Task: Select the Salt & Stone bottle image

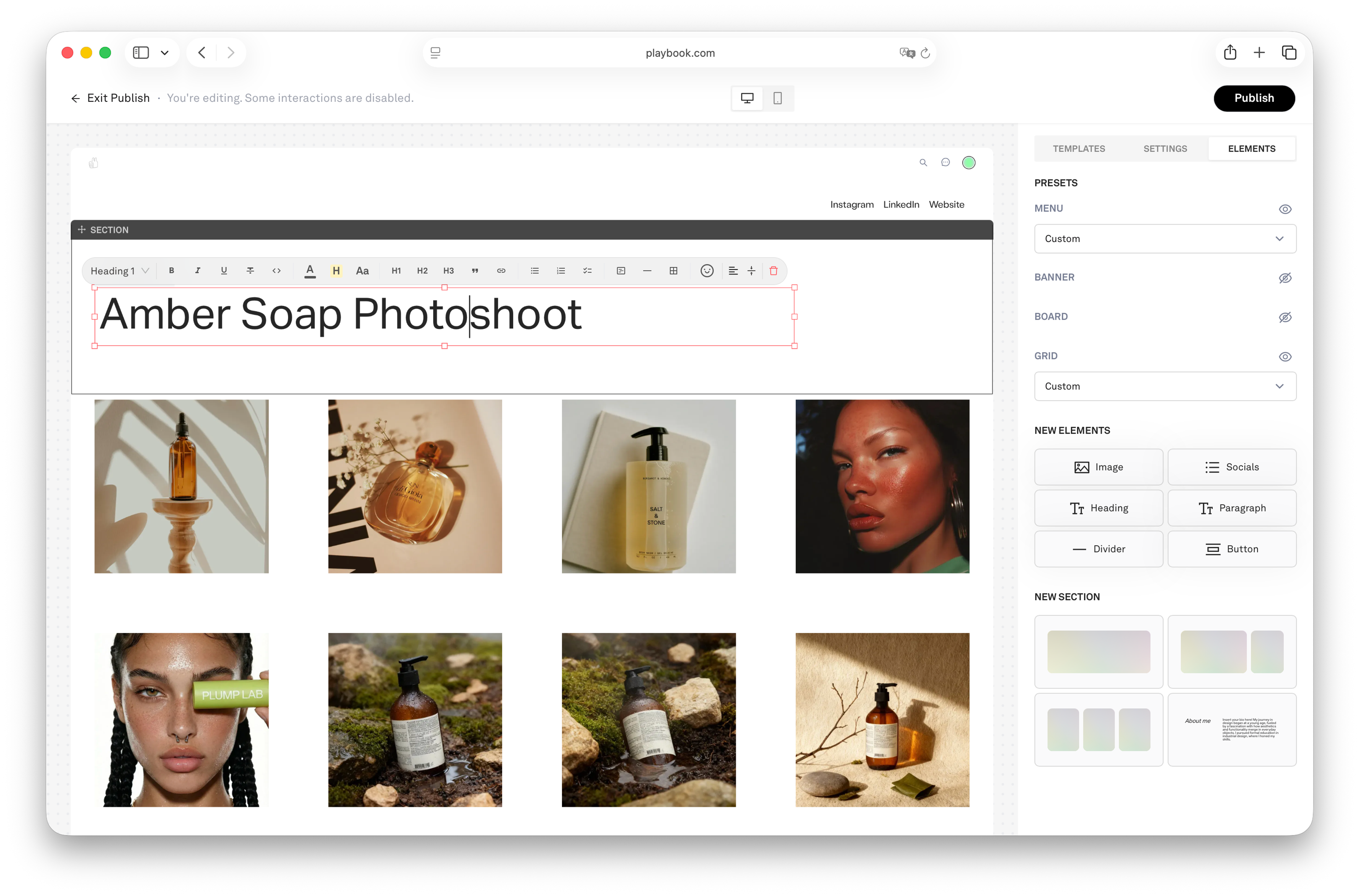Action: [x=648, y=486]
